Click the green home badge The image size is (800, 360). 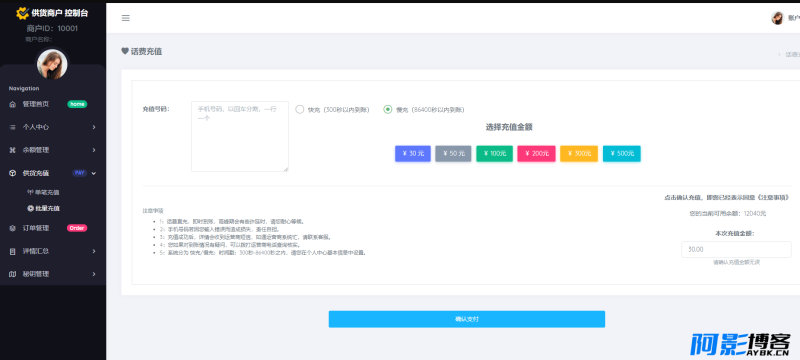(x=77, y=104)
